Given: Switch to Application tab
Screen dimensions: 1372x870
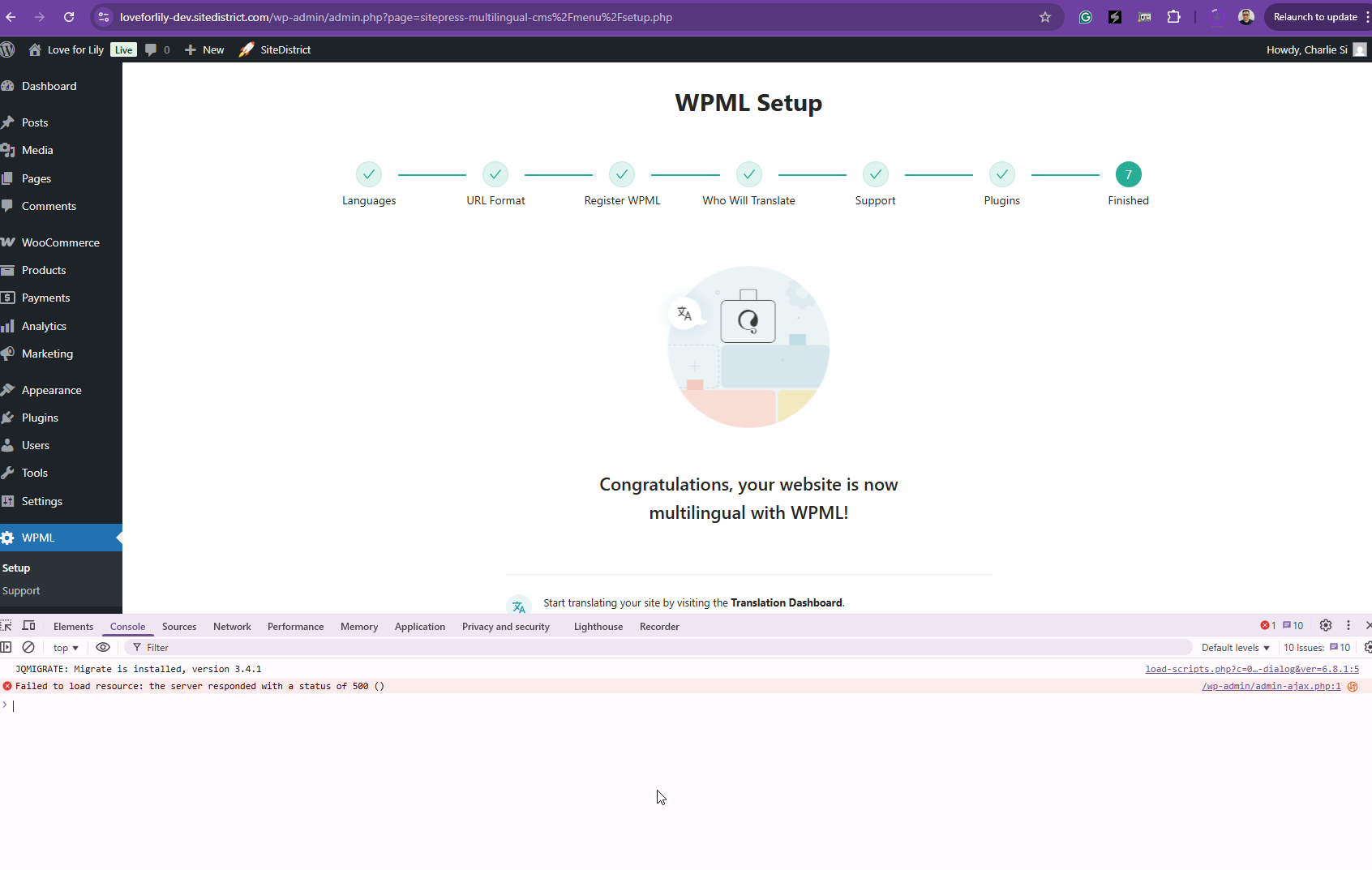Looking at the screenshot, I should (x=420, y=627).
